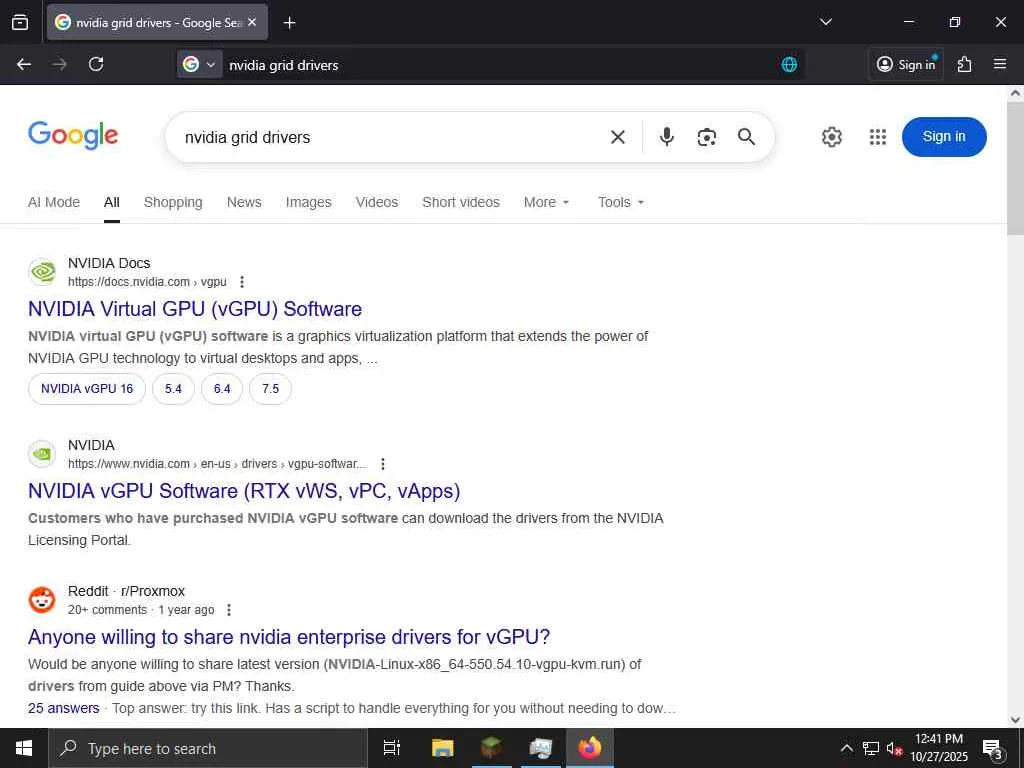Click the NVIDIA vGPU 16 chip
The width and height of the screenshot is (1024, 768).
click(x=87, y=389)
